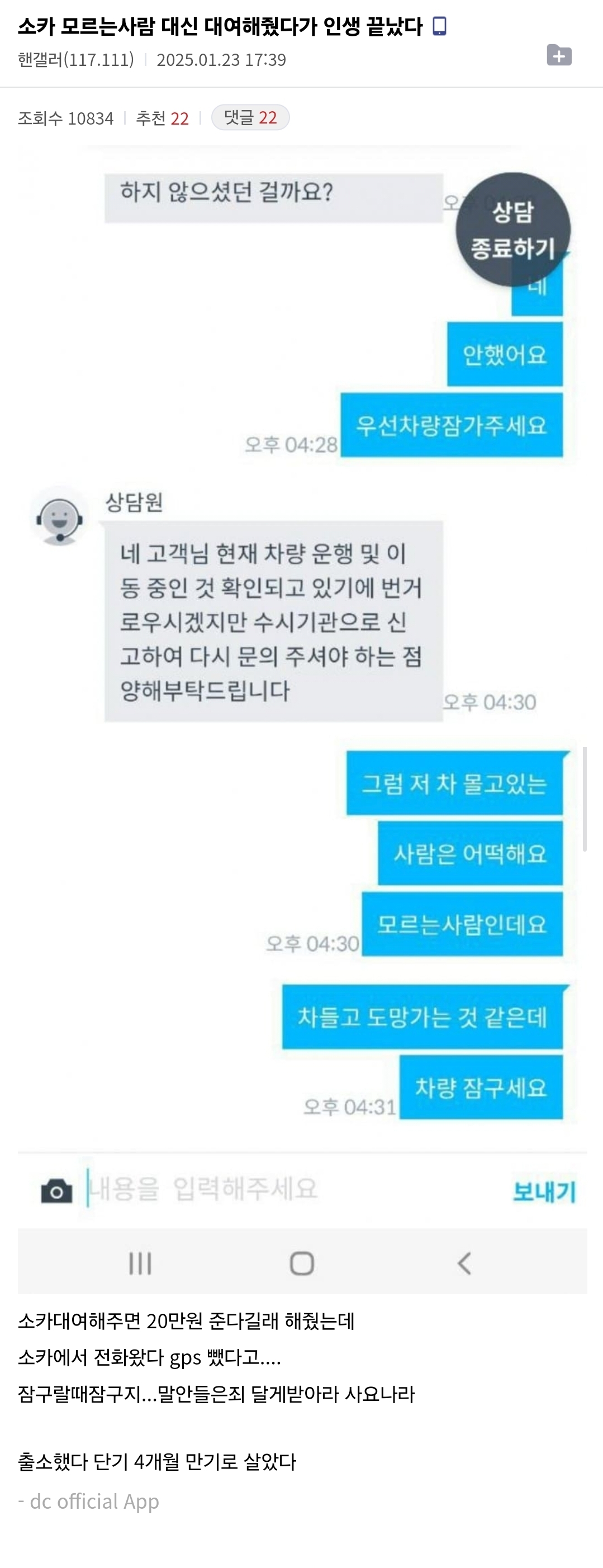Tap the 모르는사람인데요 message bubble
Screen dimensions: 603x1568
[x=462, y=924]
